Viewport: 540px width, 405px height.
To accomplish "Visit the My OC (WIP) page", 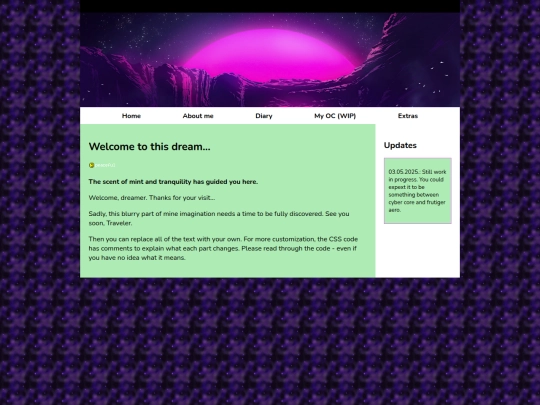I will point(335,116).
